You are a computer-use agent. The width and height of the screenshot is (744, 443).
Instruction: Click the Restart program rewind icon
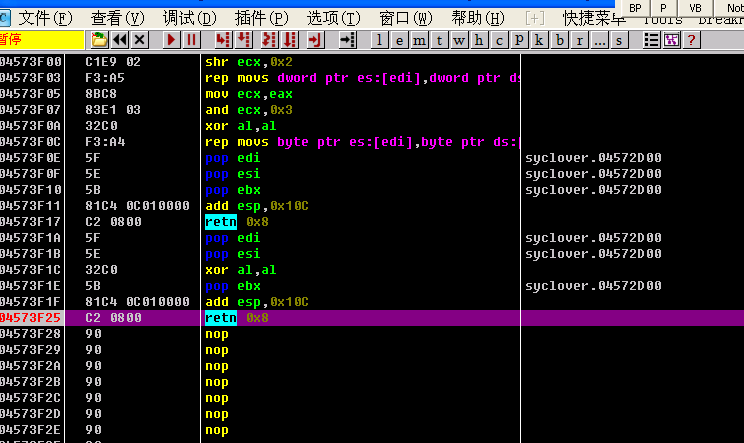(x=119, y=39)
